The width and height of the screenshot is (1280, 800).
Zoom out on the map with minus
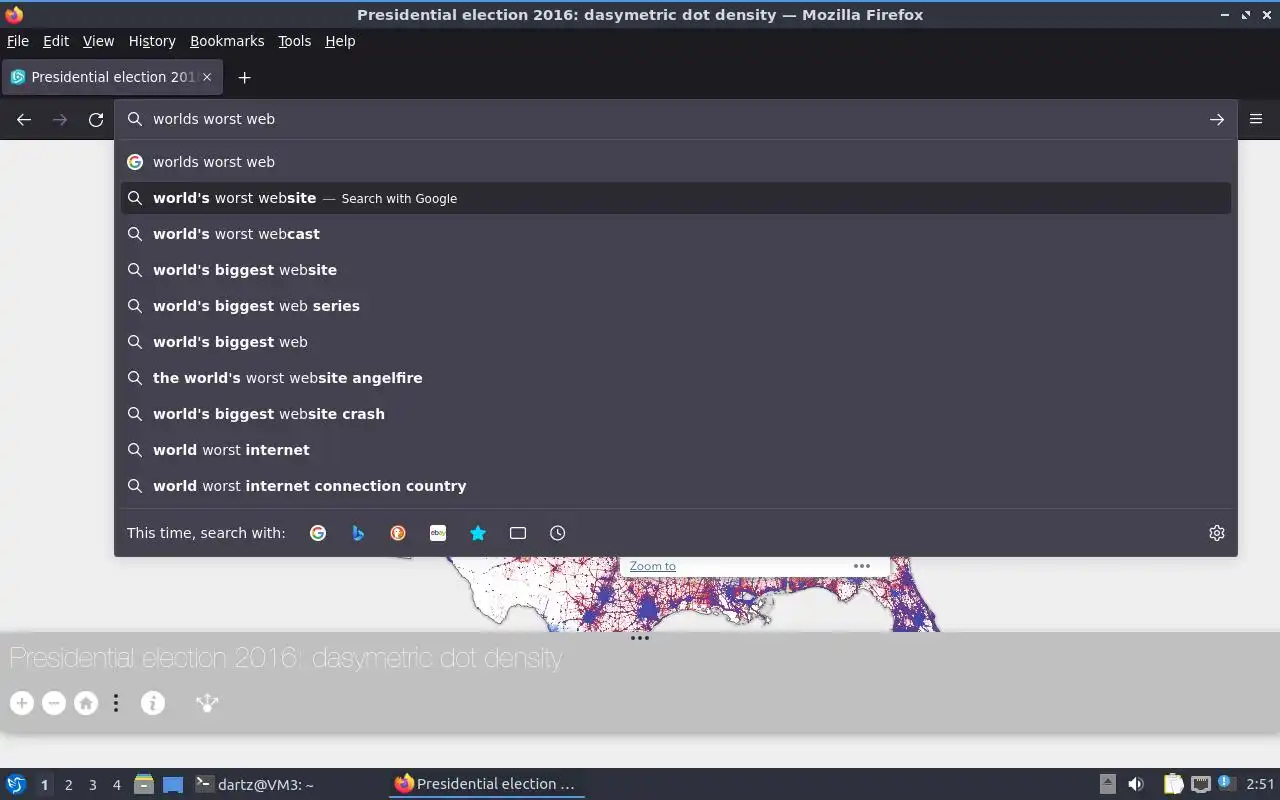[x=54, y=703]
